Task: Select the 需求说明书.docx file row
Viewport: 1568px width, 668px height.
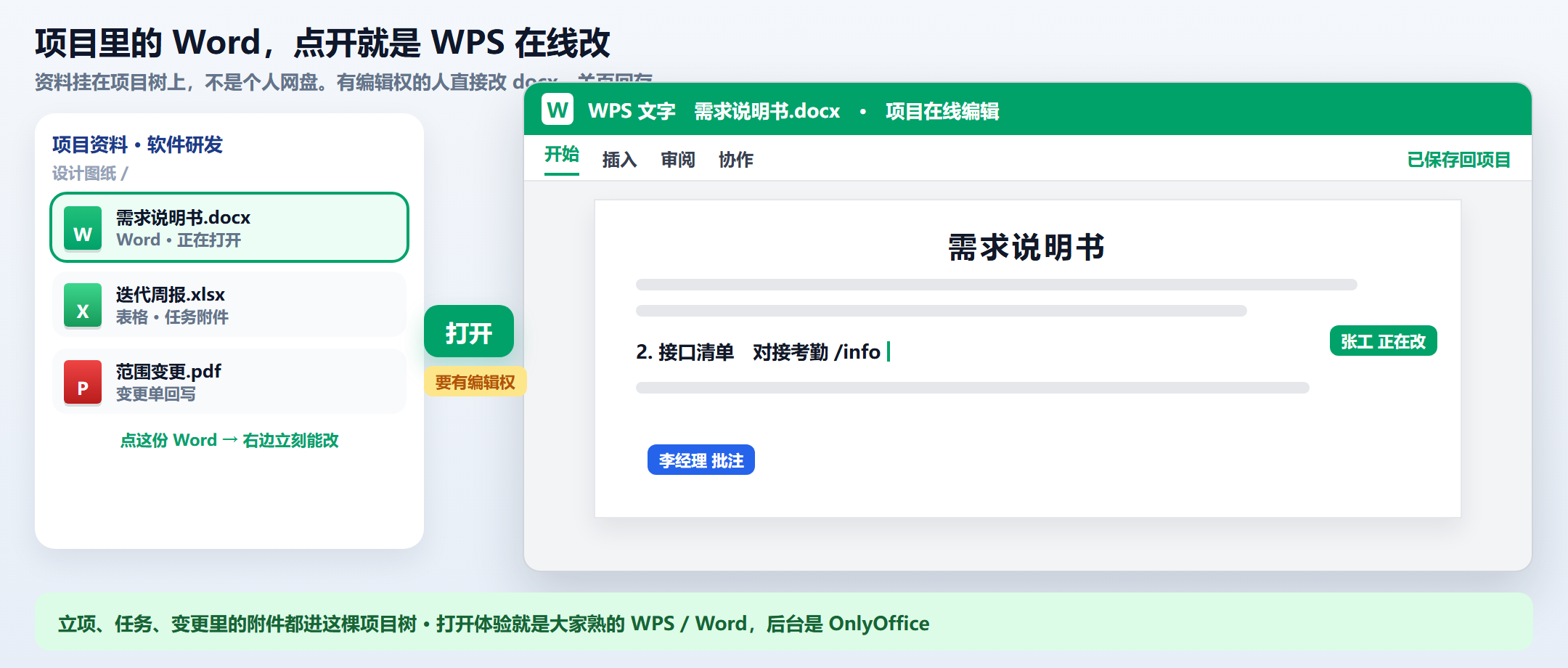Action: tap(229, 227)
